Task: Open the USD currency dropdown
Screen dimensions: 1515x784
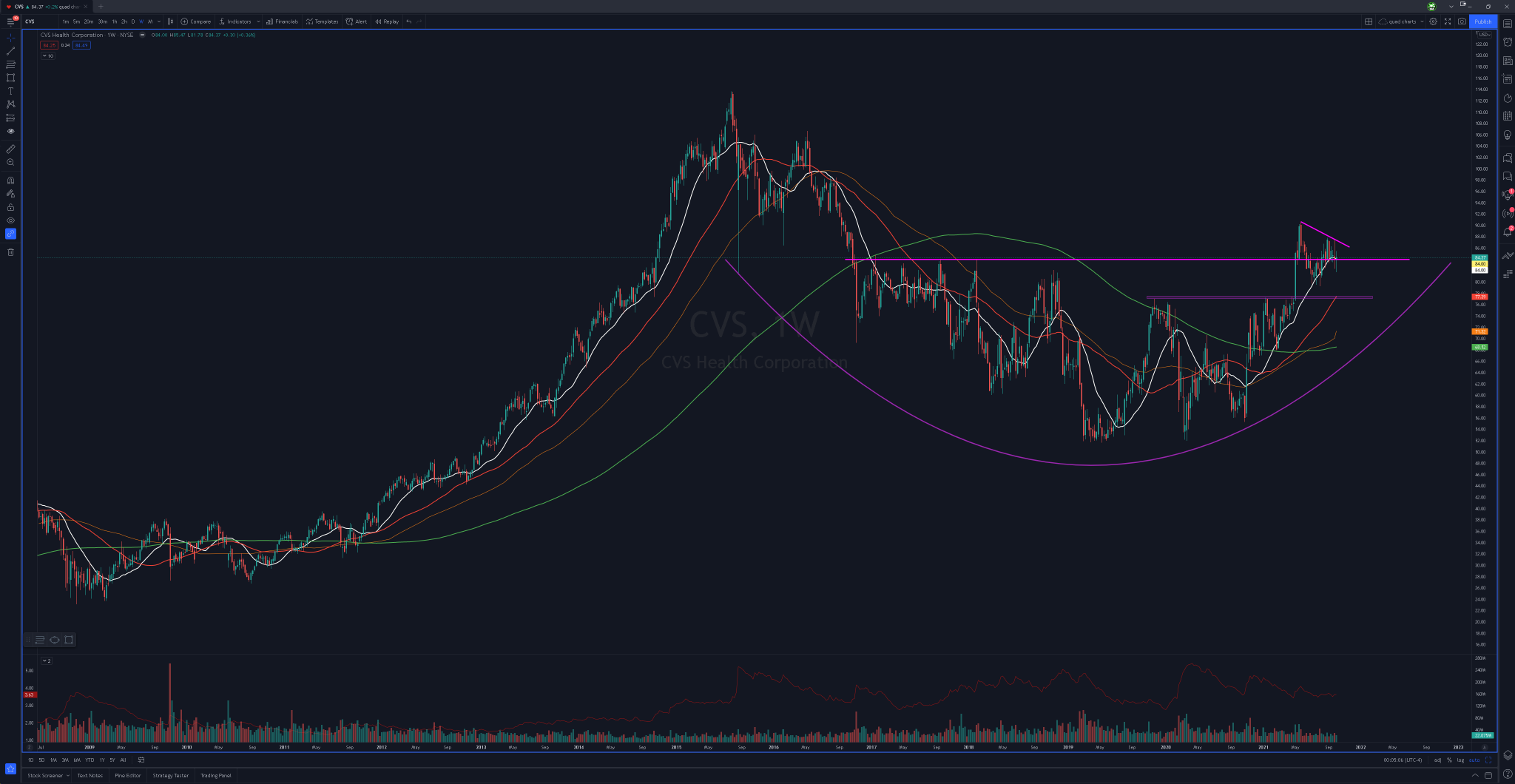Action: pyautogui.click(x=1483, y=34)
